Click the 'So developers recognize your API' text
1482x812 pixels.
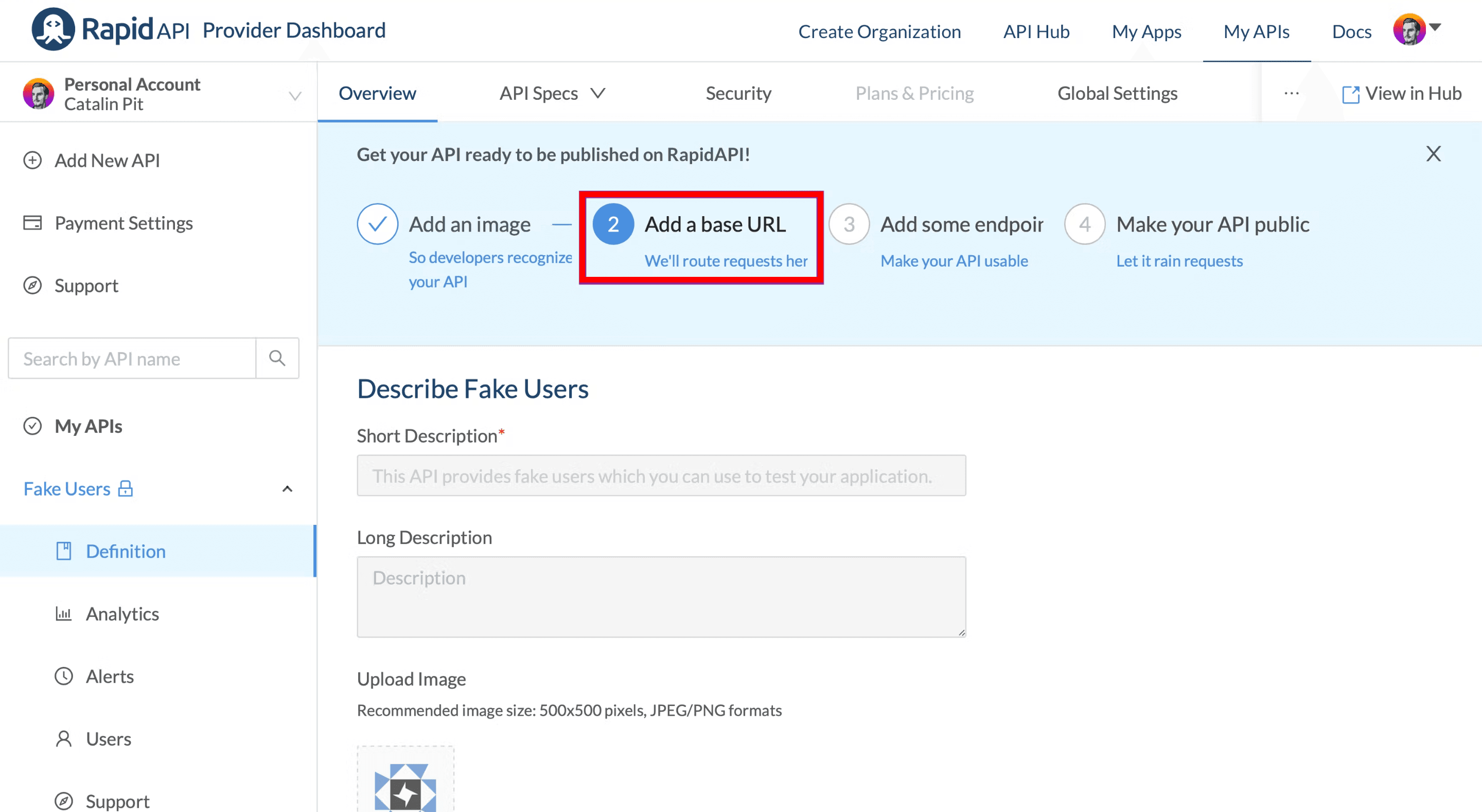tap(490, 269)
